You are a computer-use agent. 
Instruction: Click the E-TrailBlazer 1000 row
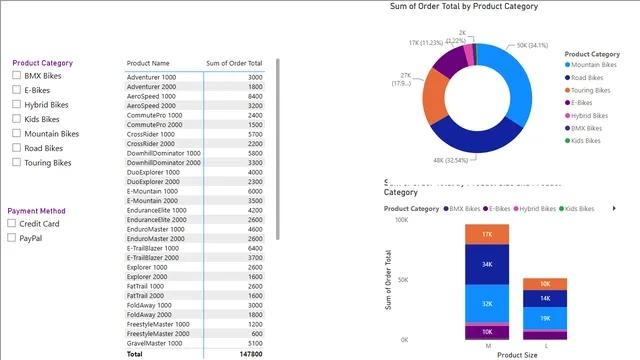[x=194, y=248]
